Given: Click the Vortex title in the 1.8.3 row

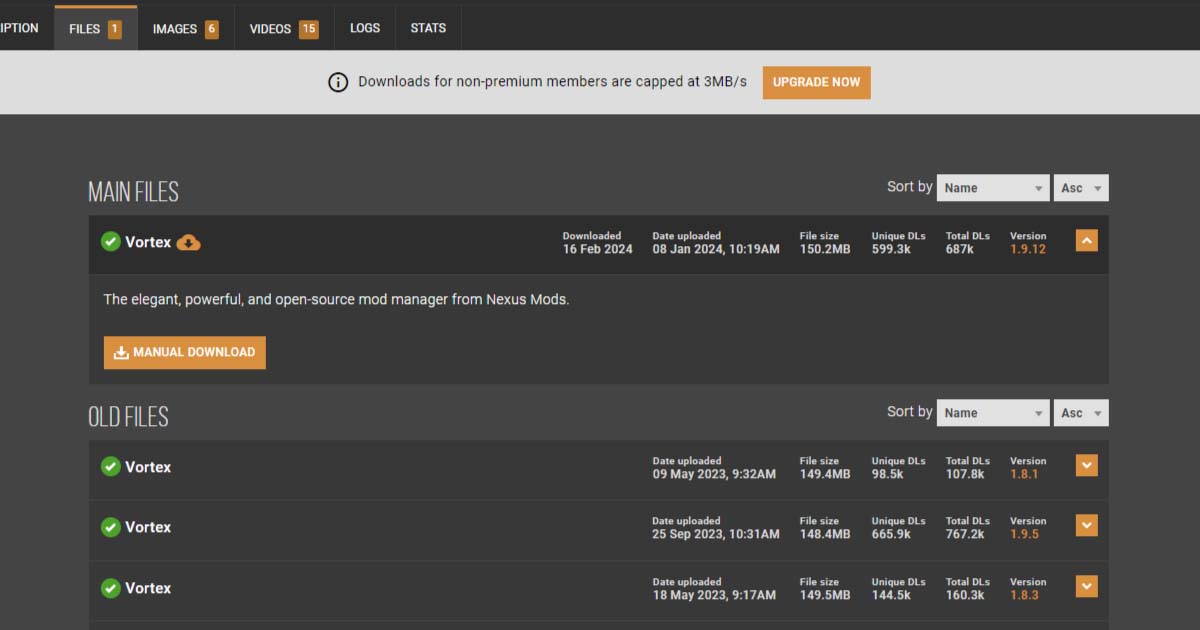Looking at the screenshot, I should [x=148, y=588].
